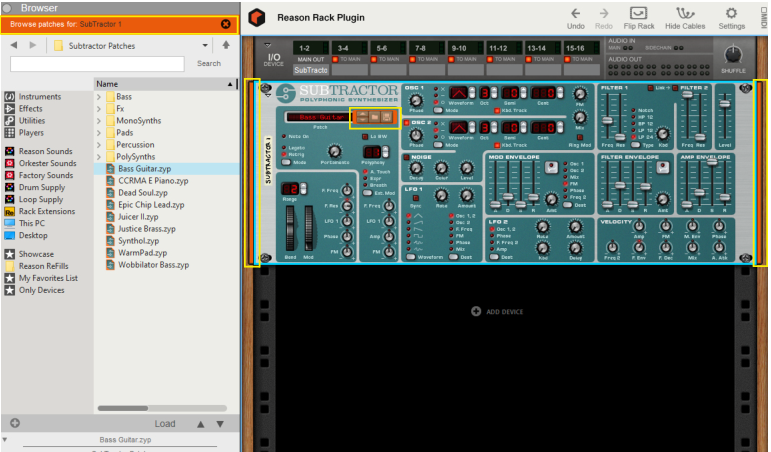Screen dimensions: 771x452
Task: Open Rack Extensions location
Action: click(47, 211)
